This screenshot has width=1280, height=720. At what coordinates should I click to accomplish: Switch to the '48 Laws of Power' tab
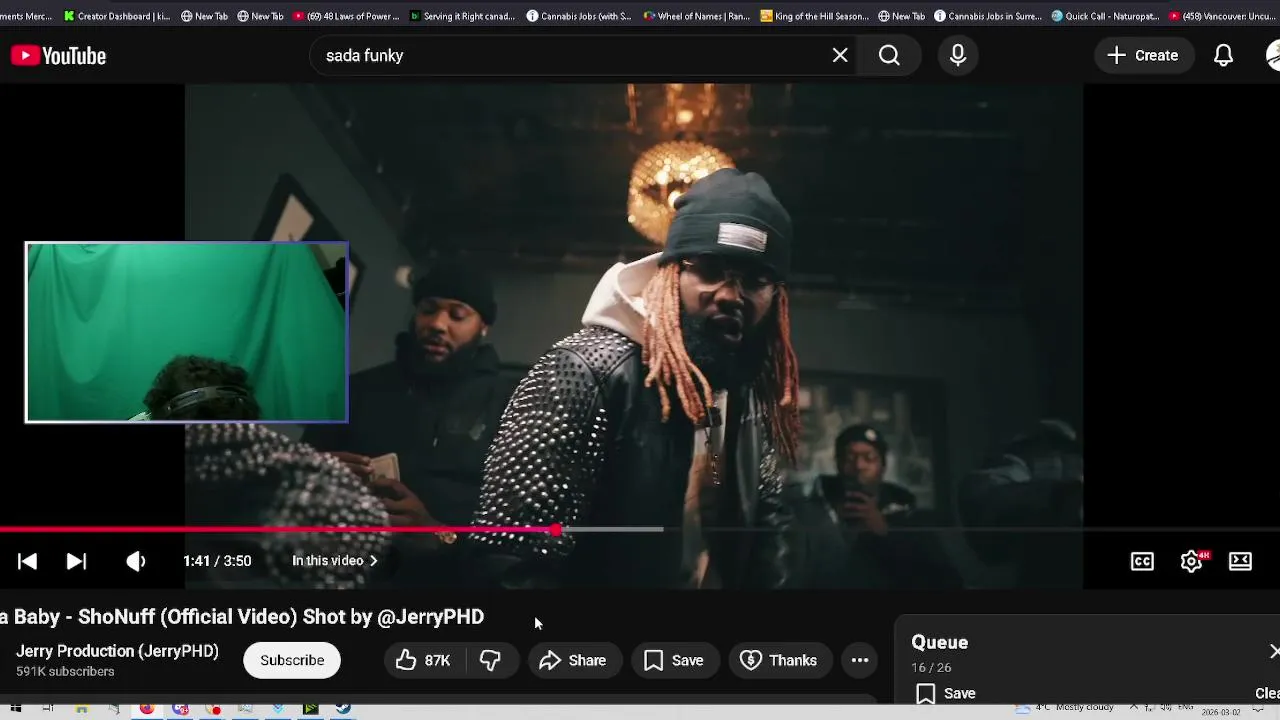[x=345, y=16]
